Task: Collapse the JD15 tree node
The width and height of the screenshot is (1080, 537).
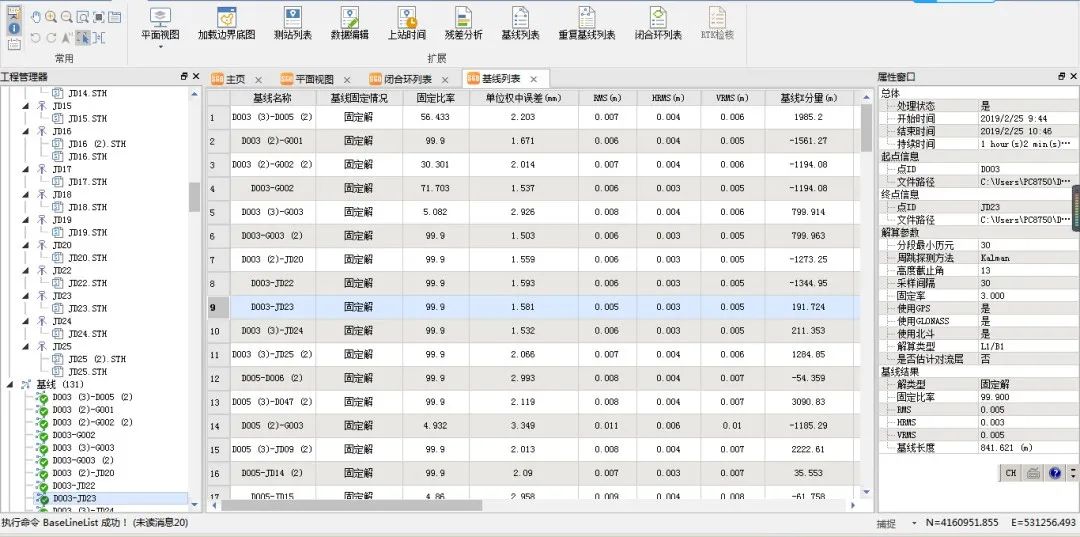Action: click(x=26, y=106)
